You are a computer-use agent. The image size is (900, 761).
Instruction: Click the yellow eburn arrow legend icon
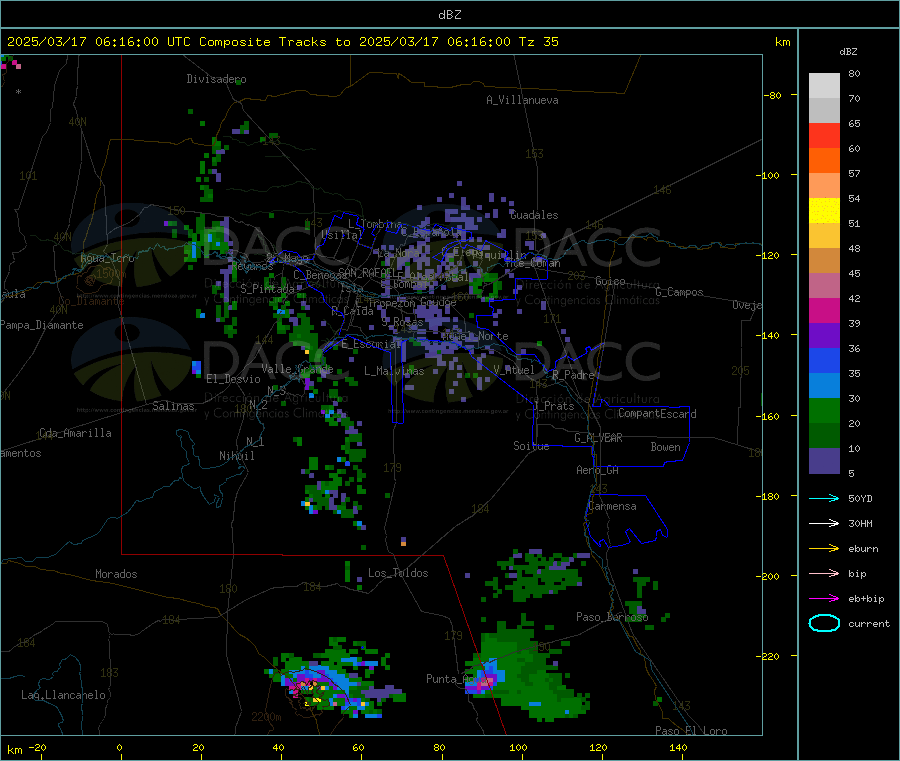tap(824, 548)
